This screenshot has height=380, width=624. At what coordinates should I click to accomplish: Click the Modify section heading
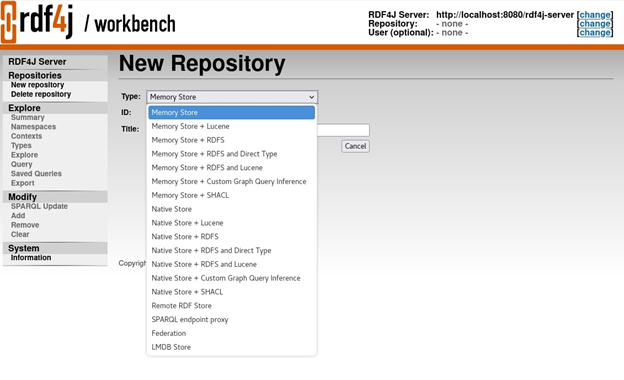click(22, 197)
